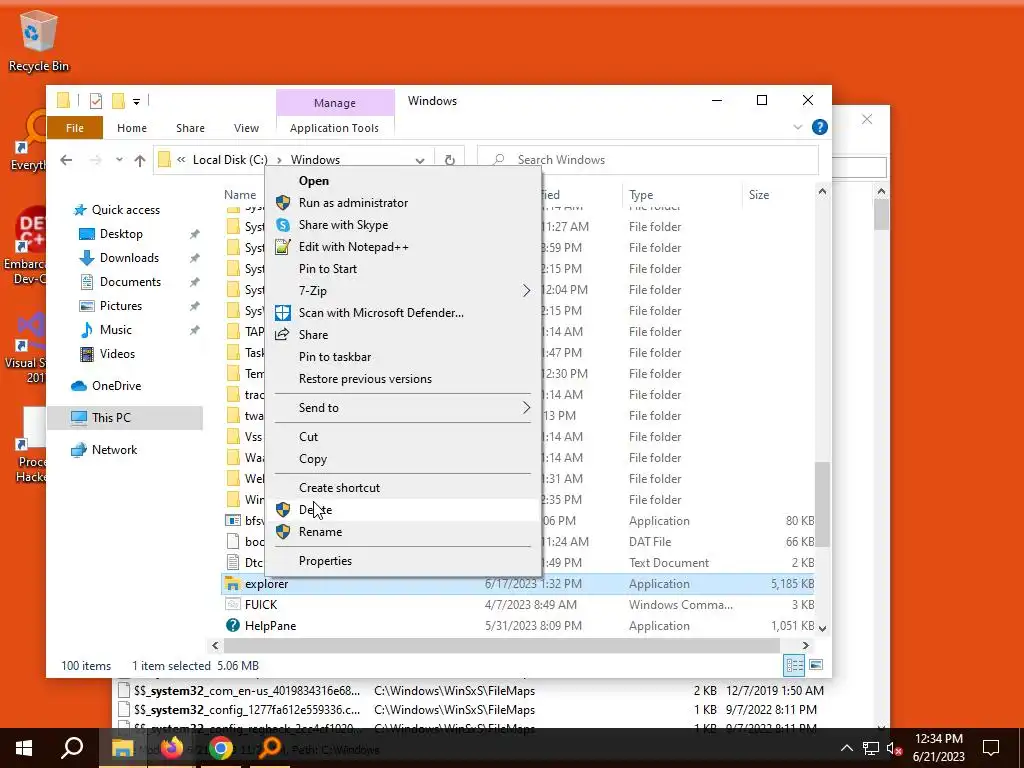Choose Cut in the context menu
This screenshot has height=768, width=1024.
coord(403,437)
